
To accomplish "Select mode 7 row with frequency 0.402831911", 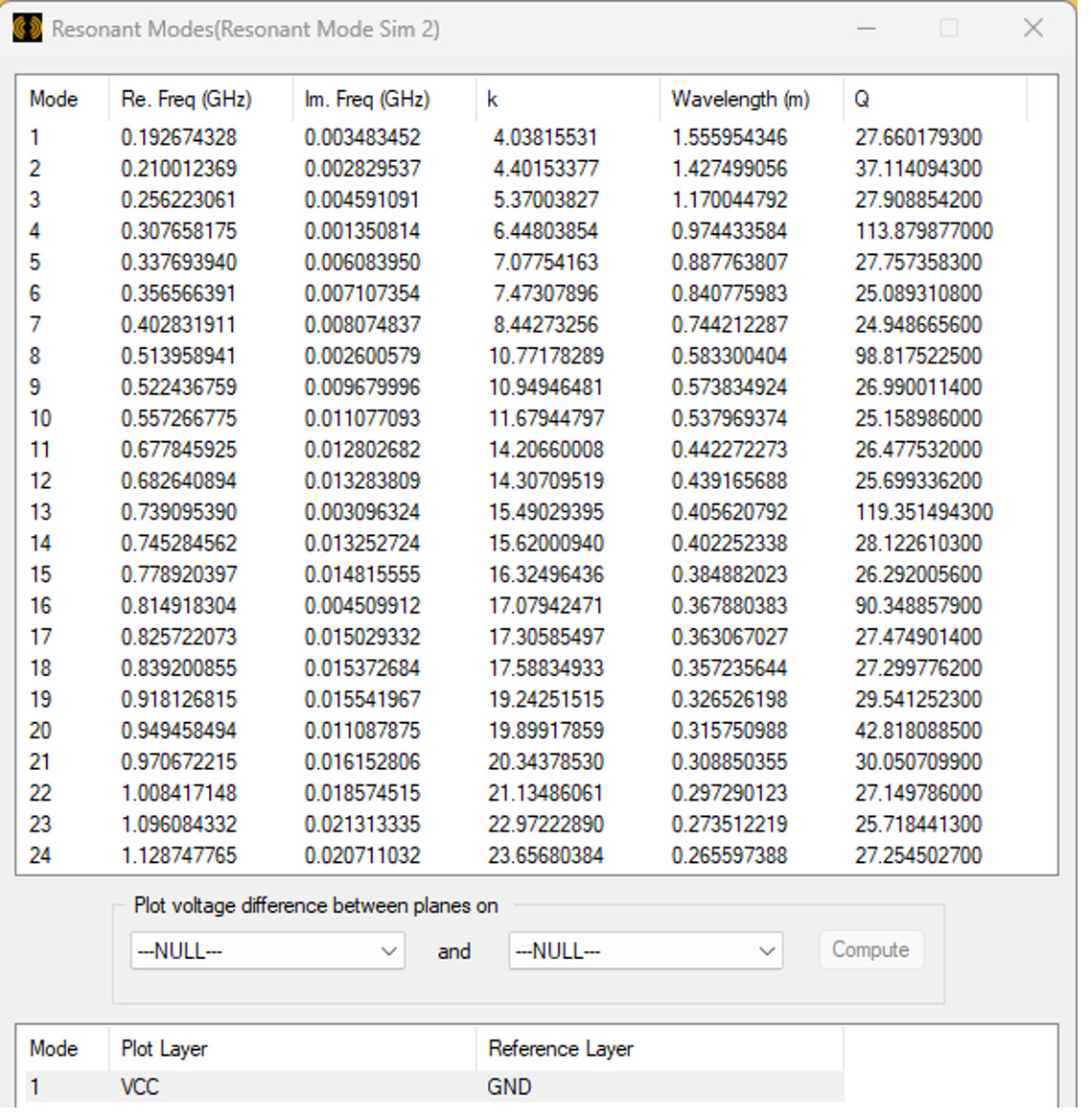I will pyautogui.click(x=525, y=324).
